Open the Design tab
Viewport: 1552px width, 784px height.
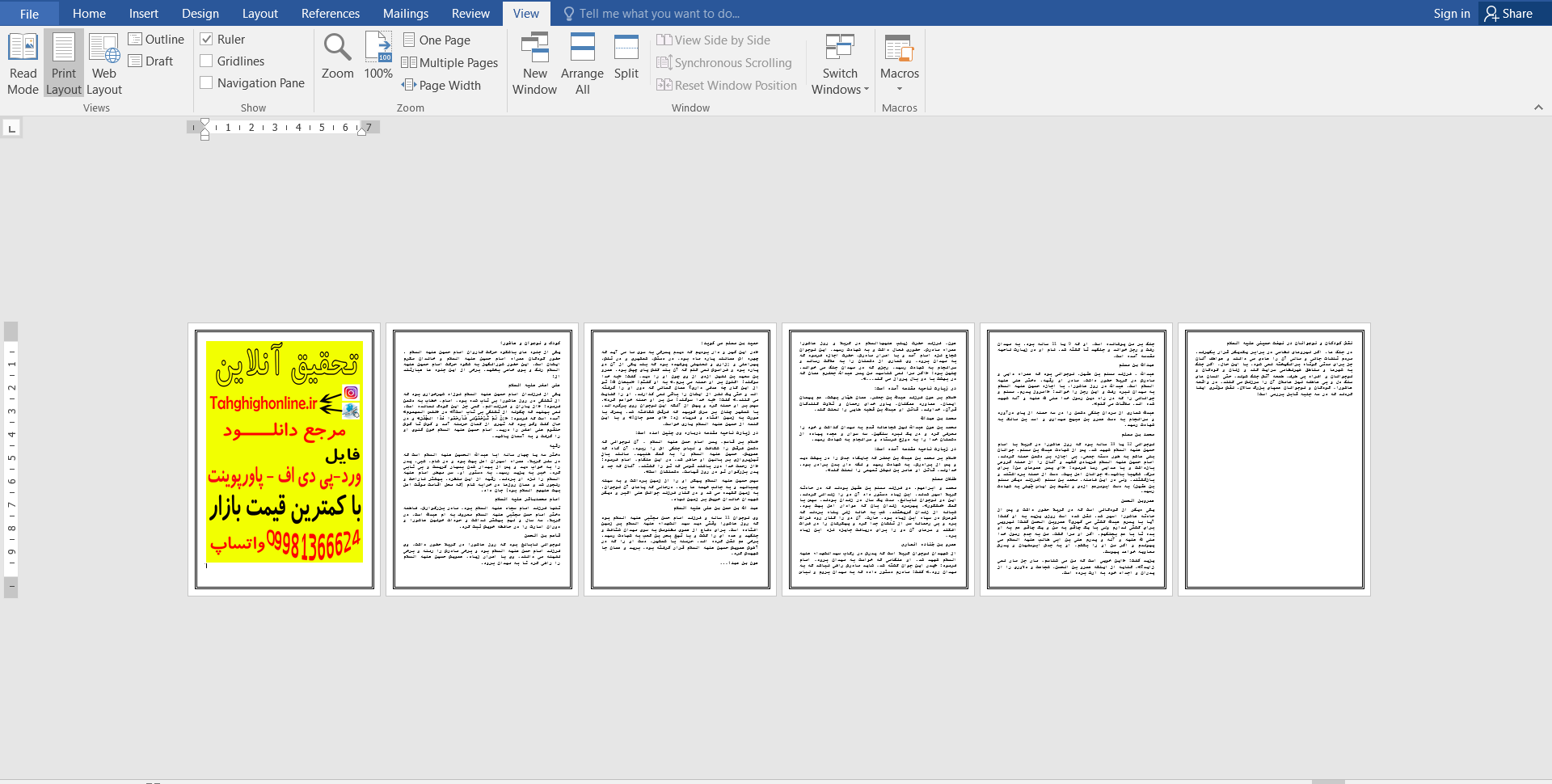click(x=200, y=13)
